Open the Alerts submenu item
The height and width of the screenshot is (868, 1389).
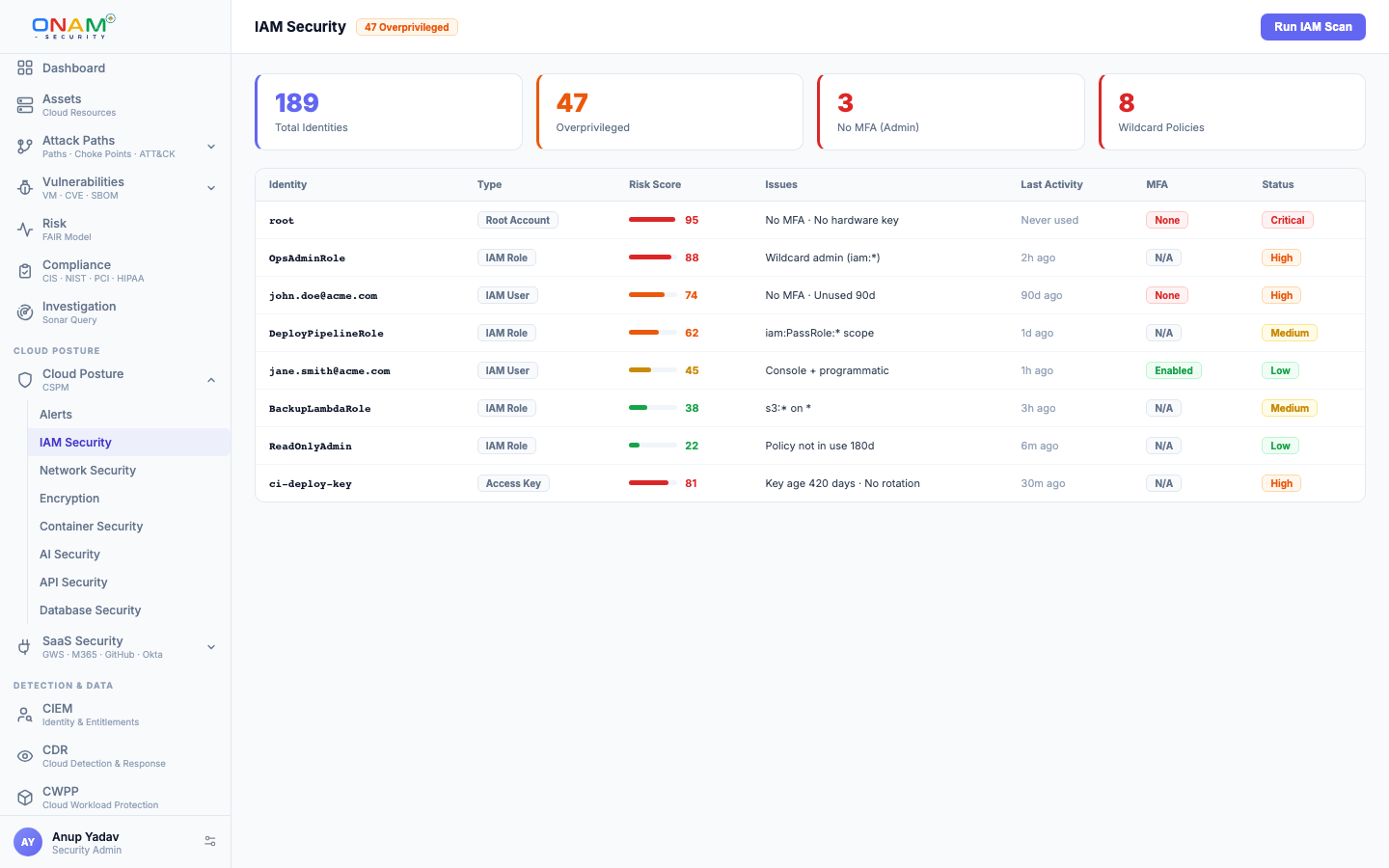(129, 415)
